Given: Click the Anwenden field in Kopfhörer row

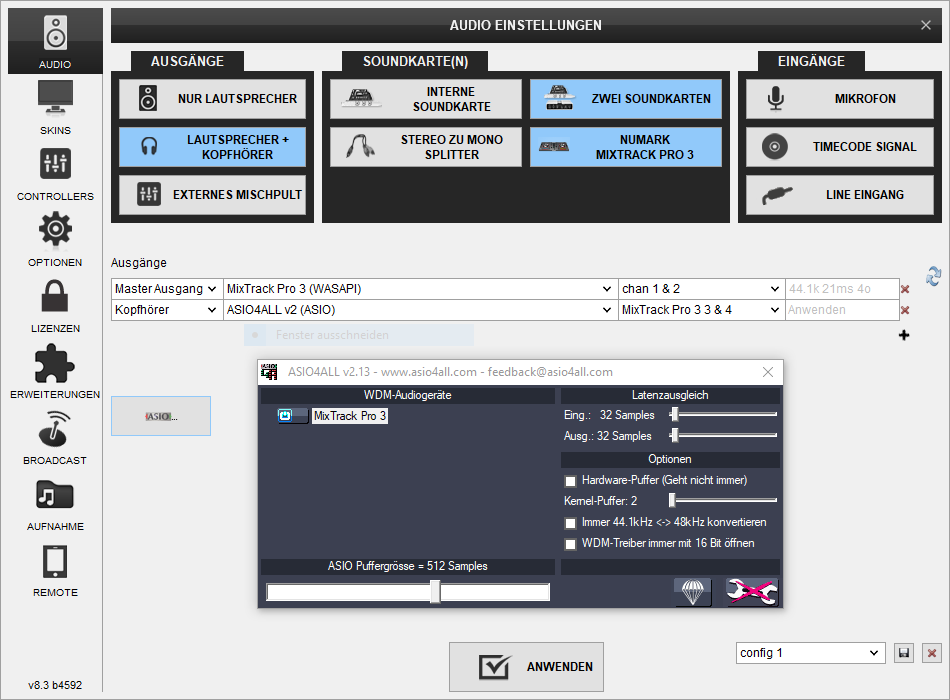Looking at the screenshot, I should click(842, 310).
